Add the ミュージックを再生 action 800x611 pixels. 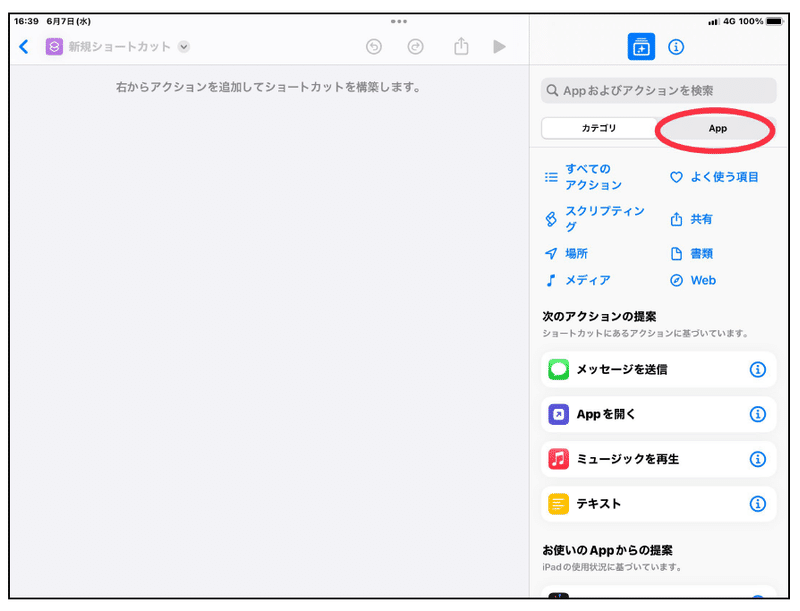point(659,459)
